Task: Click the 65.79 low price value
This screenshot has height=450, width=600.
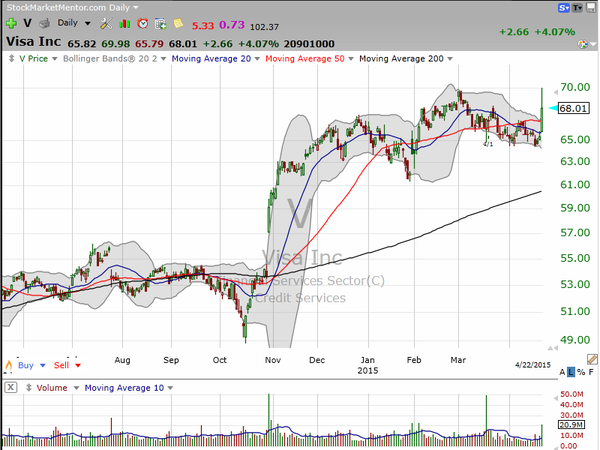Action: 149,44
